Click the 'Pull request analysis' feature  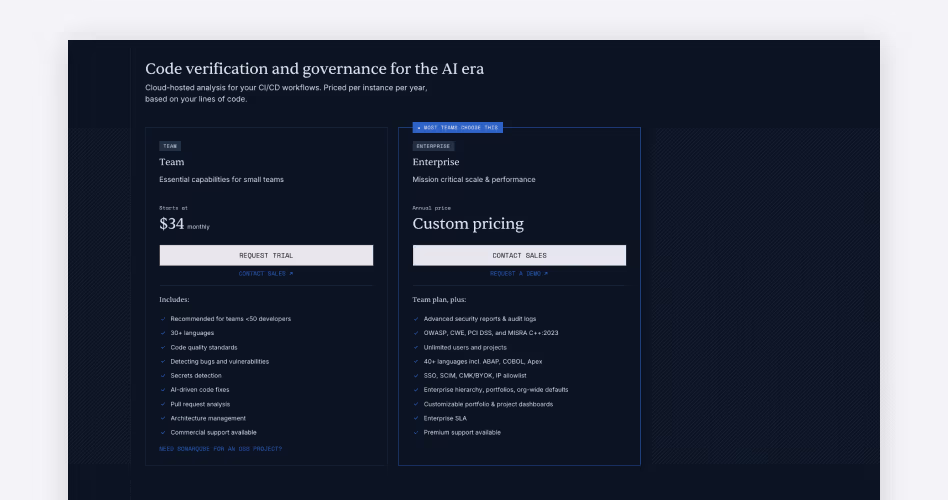tap(200, 404)
